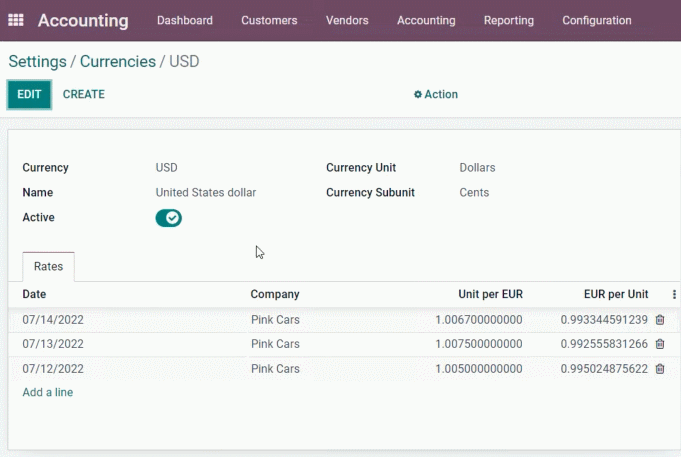This screenshot has height=457, width=681.
Task: Delete the 07/14/2022 rate row
Action: coord(660,320)
